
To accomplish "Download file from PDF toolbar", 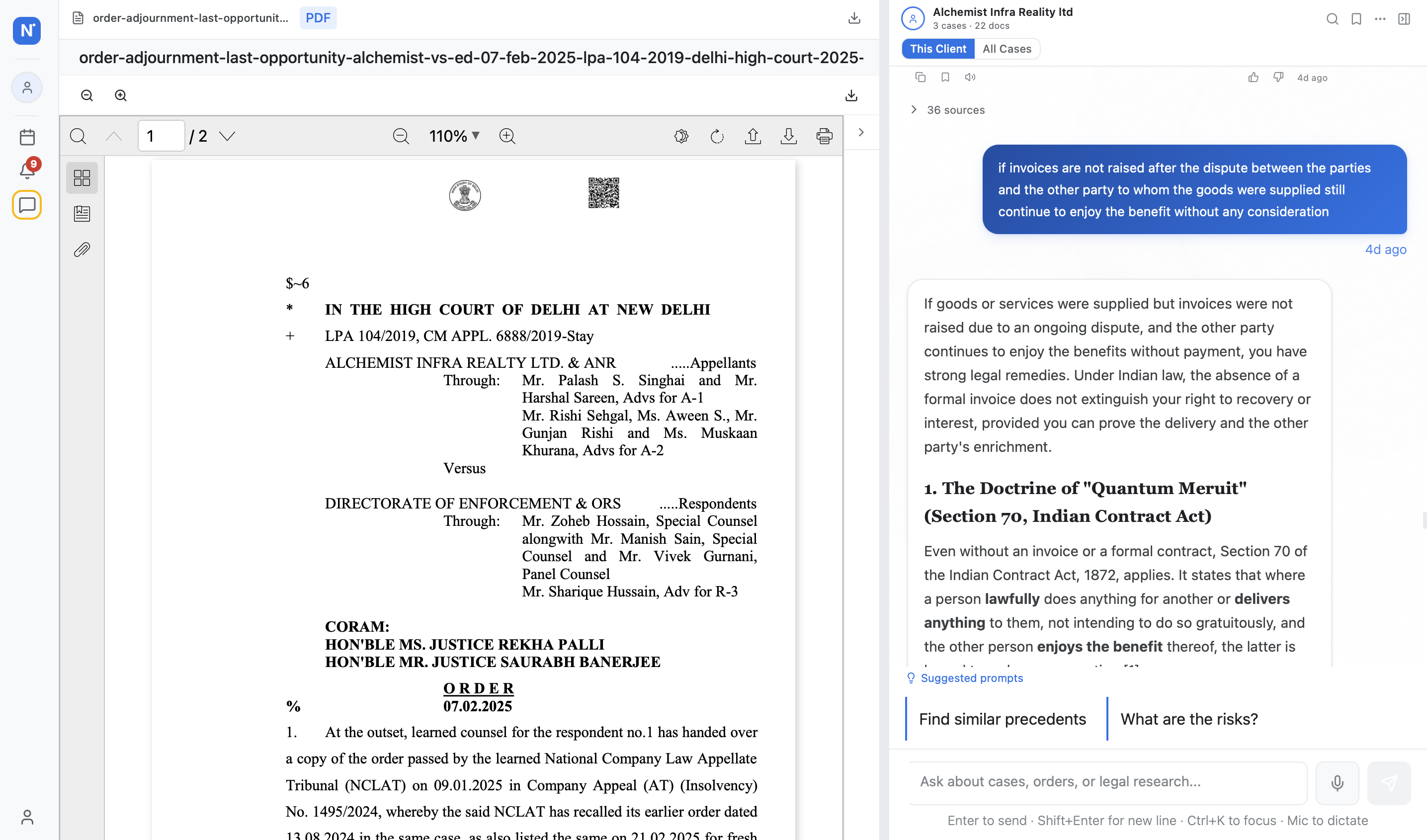I will pyautogui.click(x=788, y=136).
